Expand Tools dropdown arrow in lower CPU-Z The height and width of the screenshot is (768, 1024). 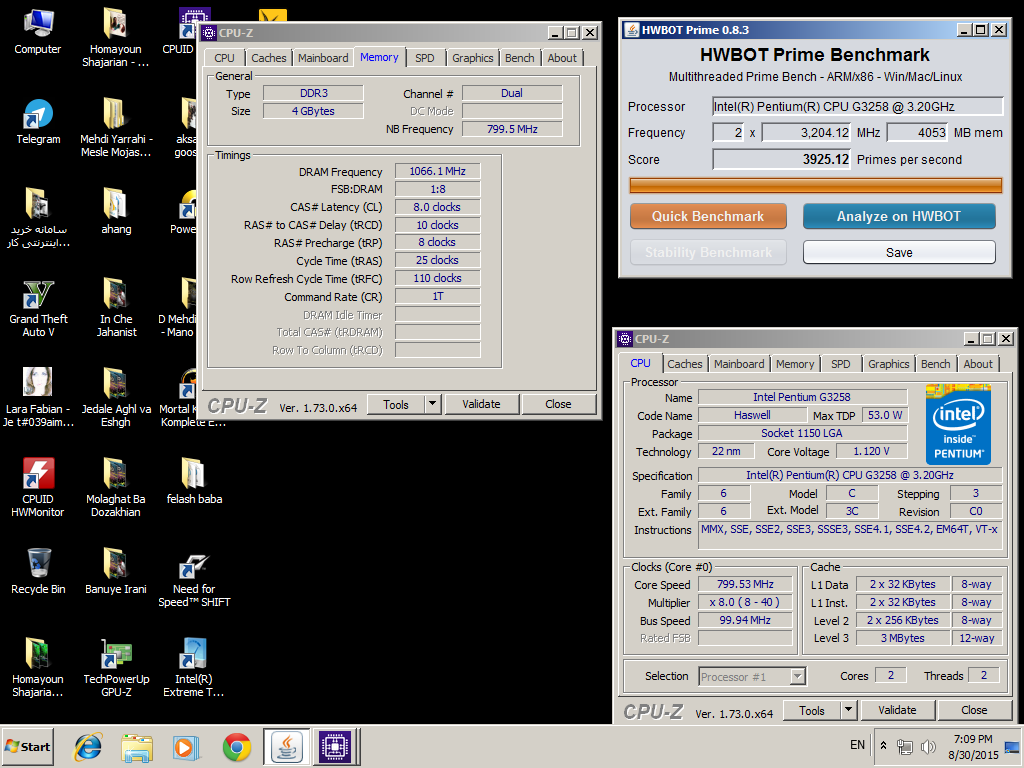(848, 711)
